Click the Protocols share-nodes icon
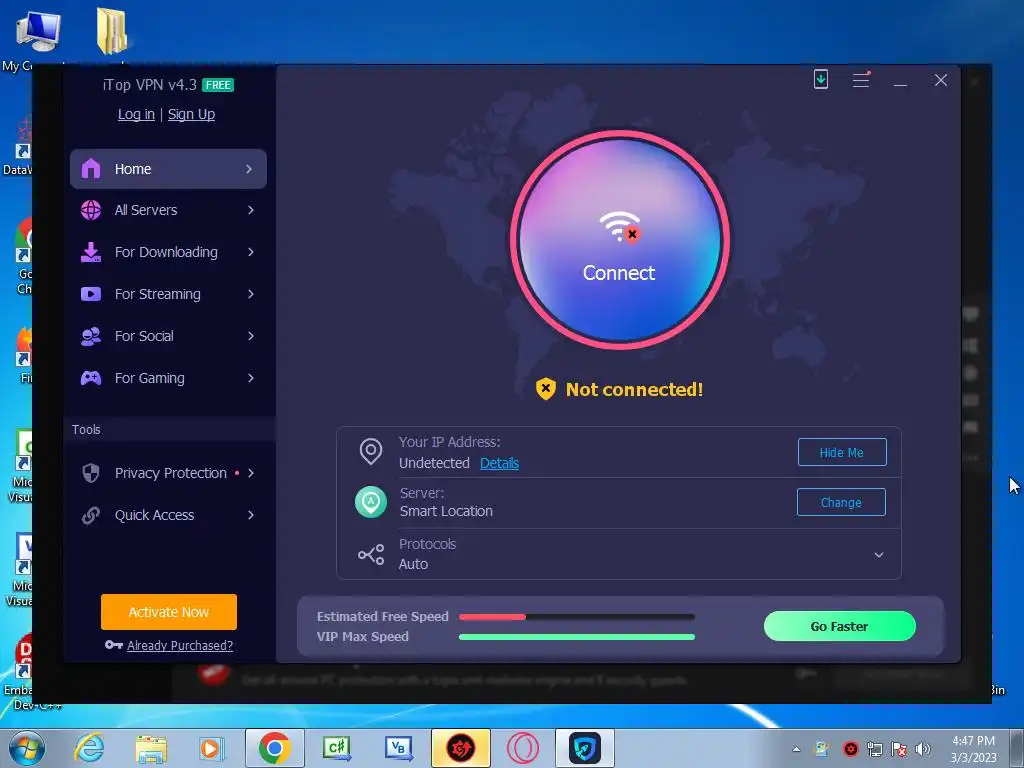Viewport: 1024px width, 768px height. (371, 555)
